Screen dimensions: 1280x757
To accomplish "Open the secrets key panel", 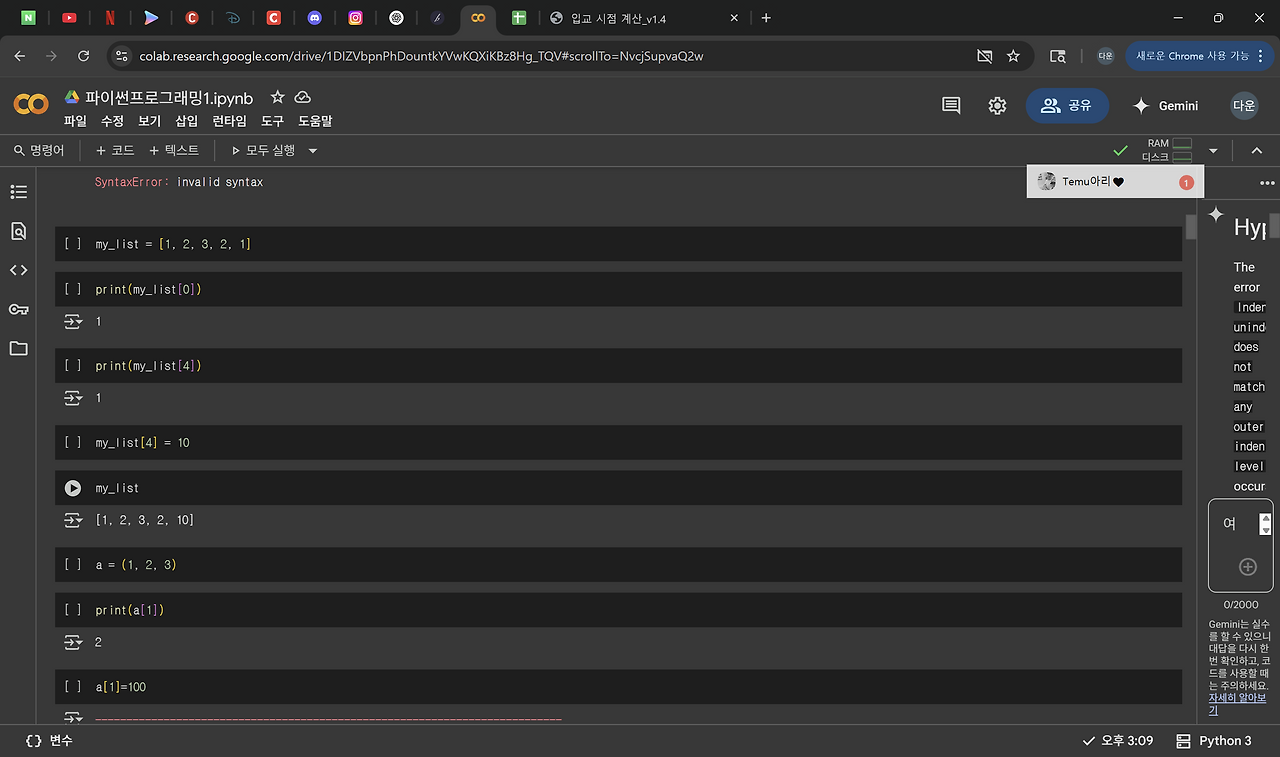I will tap(18, 309).
